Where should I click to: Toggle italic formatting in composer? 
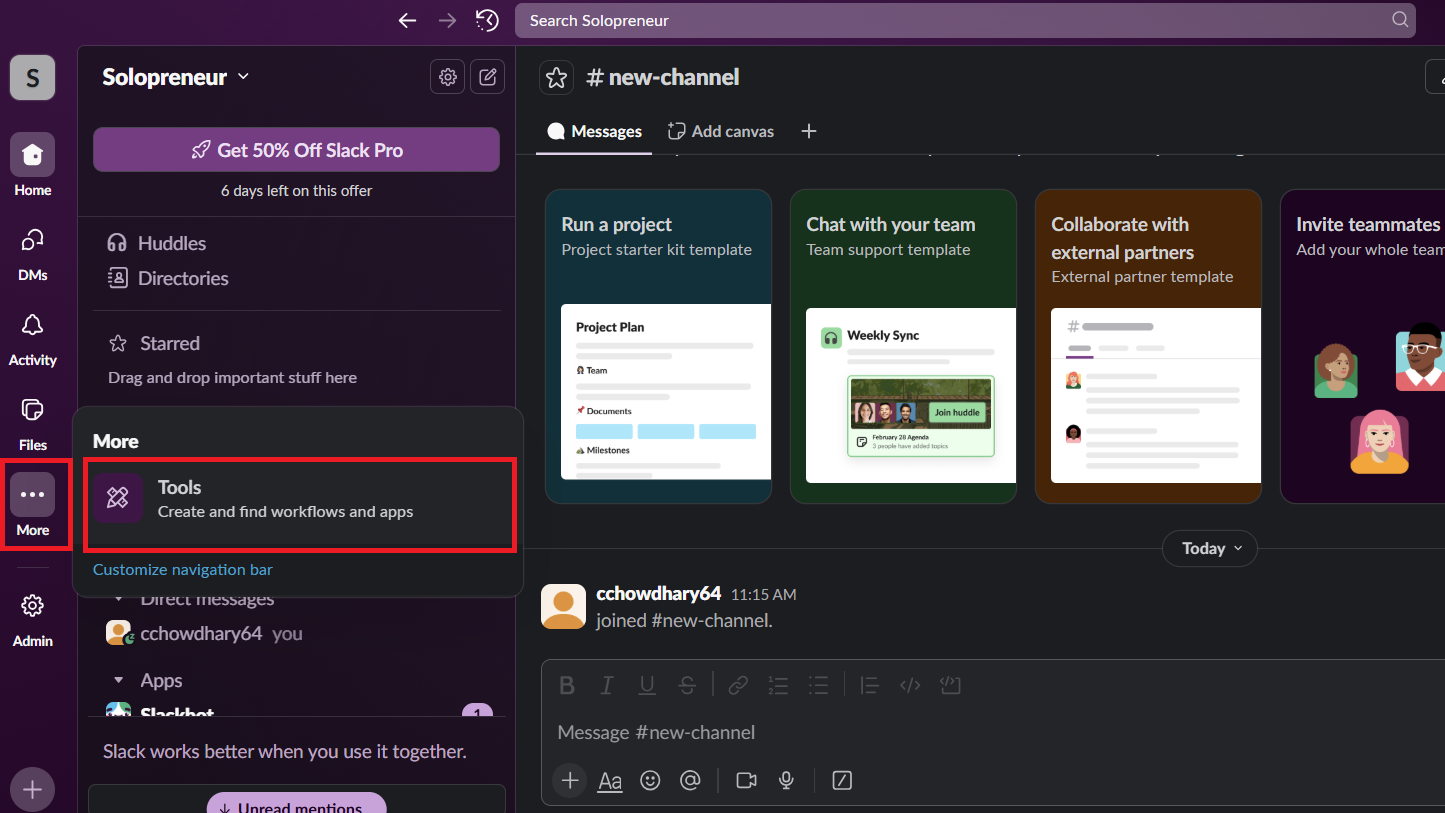tap(606, 685)
